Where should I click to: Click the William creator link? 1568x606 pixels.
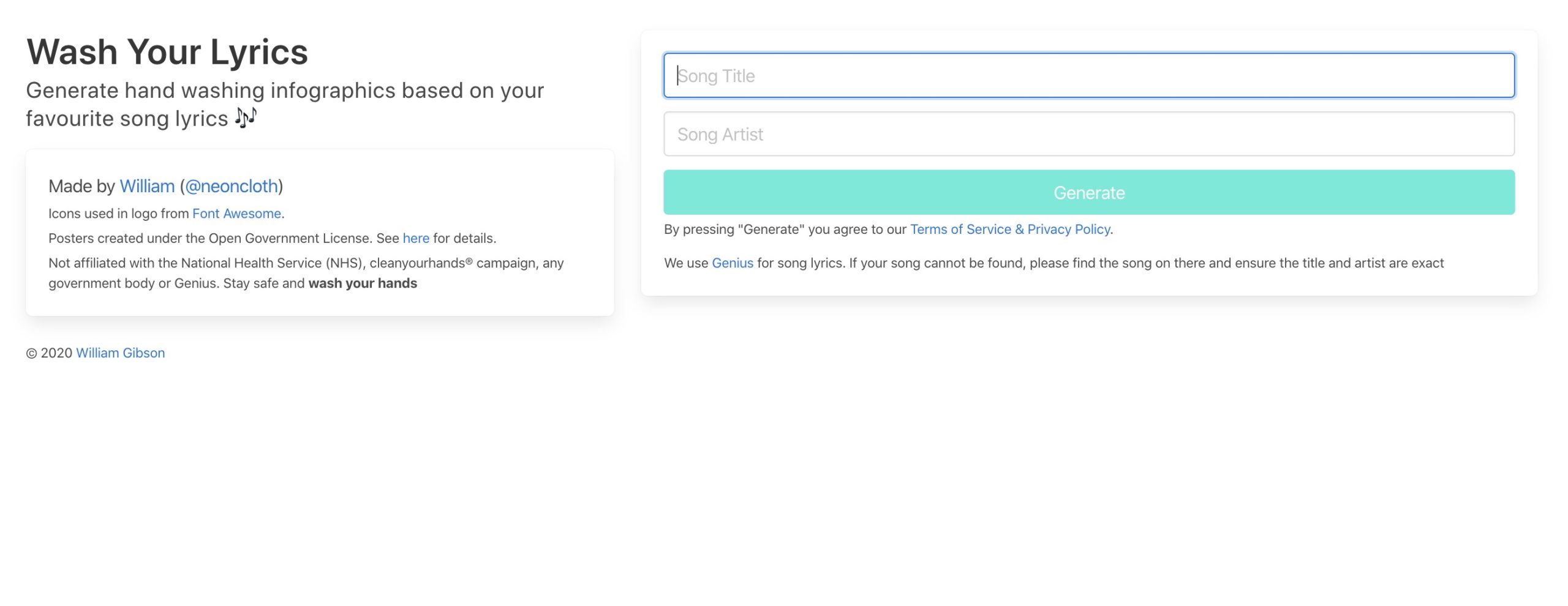tap(147, 185)
